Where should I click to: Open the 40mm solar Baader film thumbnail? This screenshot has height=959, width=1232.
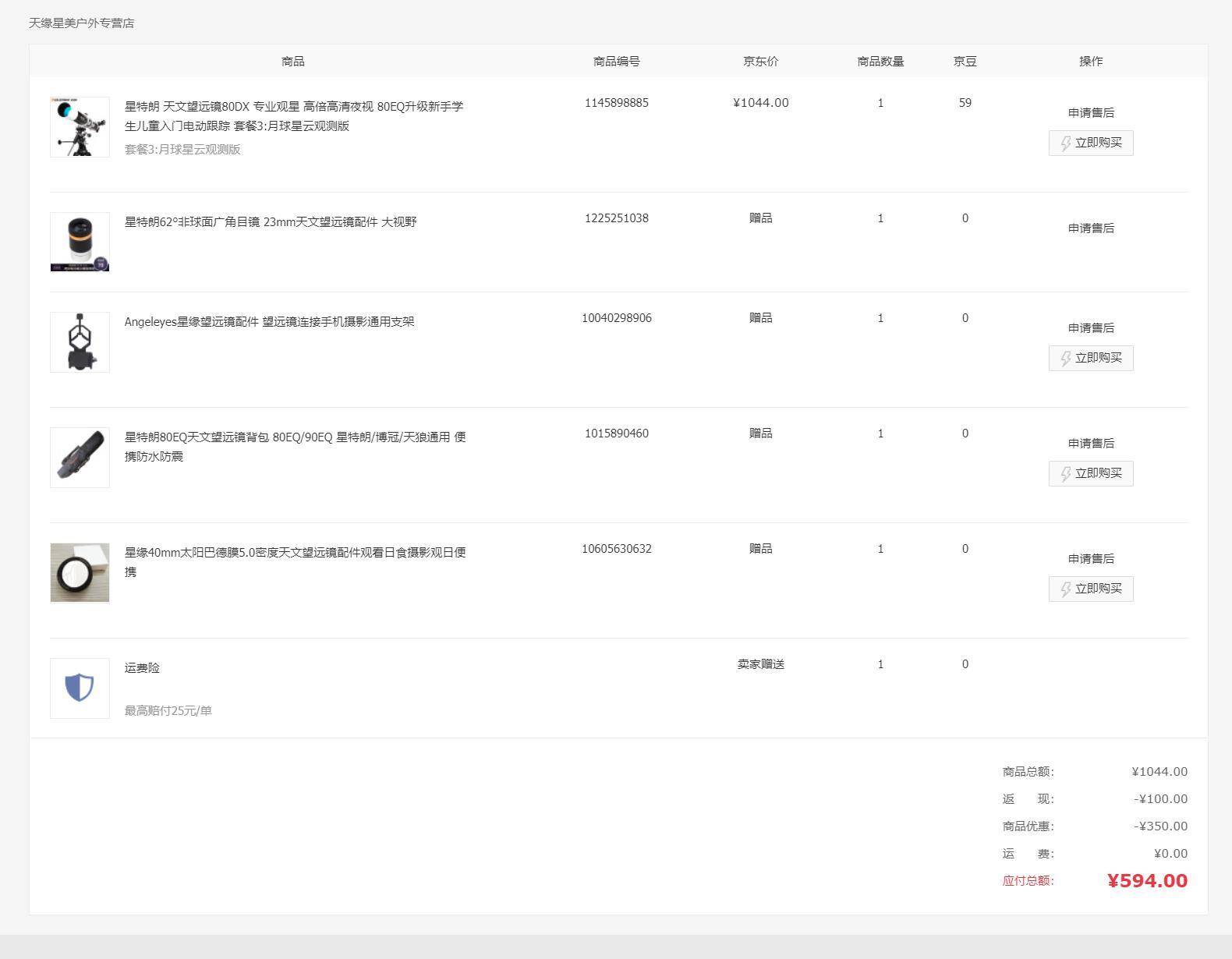click(x=80, y=573)
